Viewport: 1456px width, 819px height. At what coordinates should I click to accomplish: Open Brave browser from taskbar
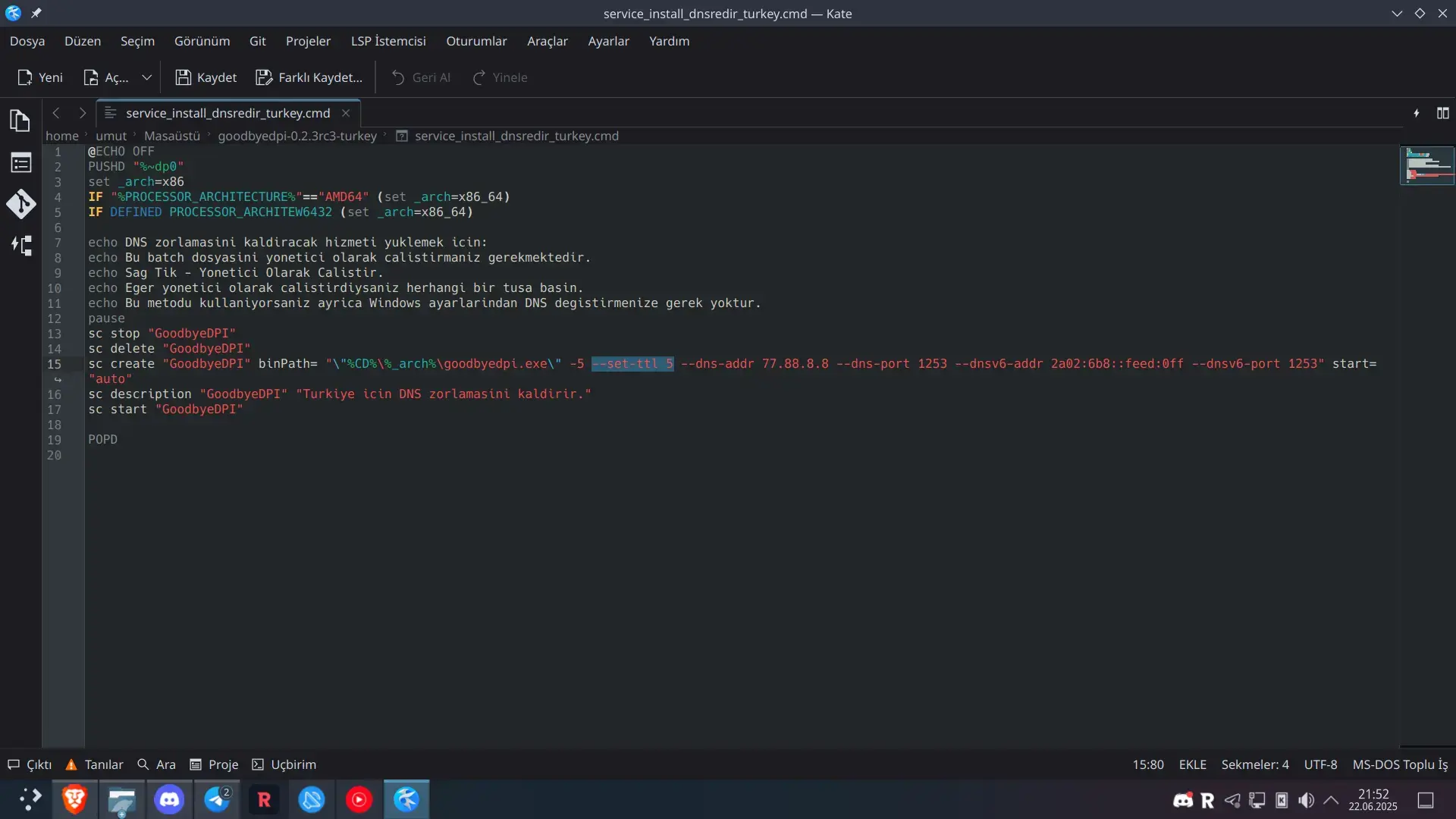click(74, 799)
